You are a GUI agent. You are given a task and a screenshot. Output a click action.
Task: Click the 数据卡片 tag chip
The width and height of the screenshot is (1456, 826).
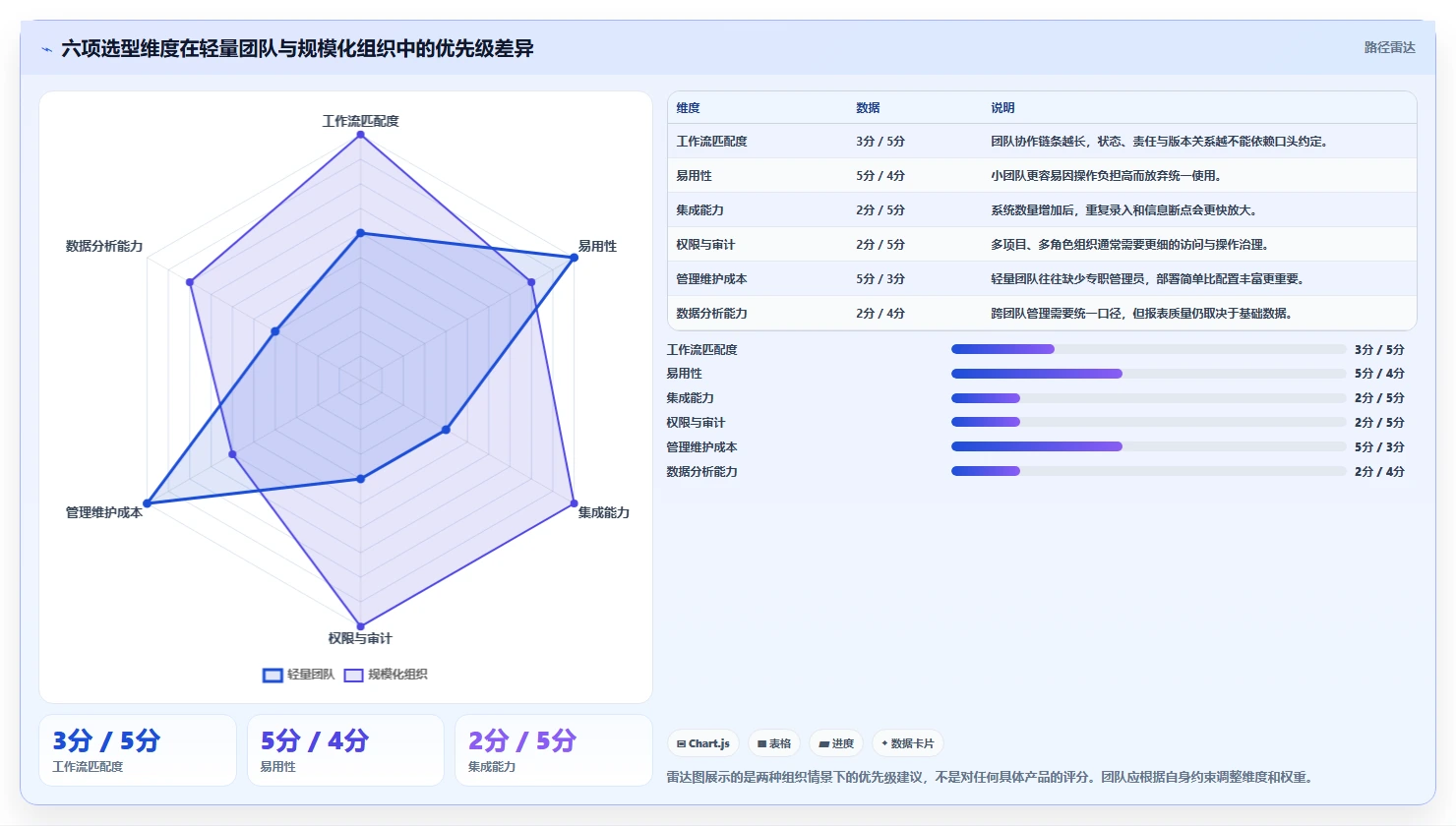click(x=907, y=743)
